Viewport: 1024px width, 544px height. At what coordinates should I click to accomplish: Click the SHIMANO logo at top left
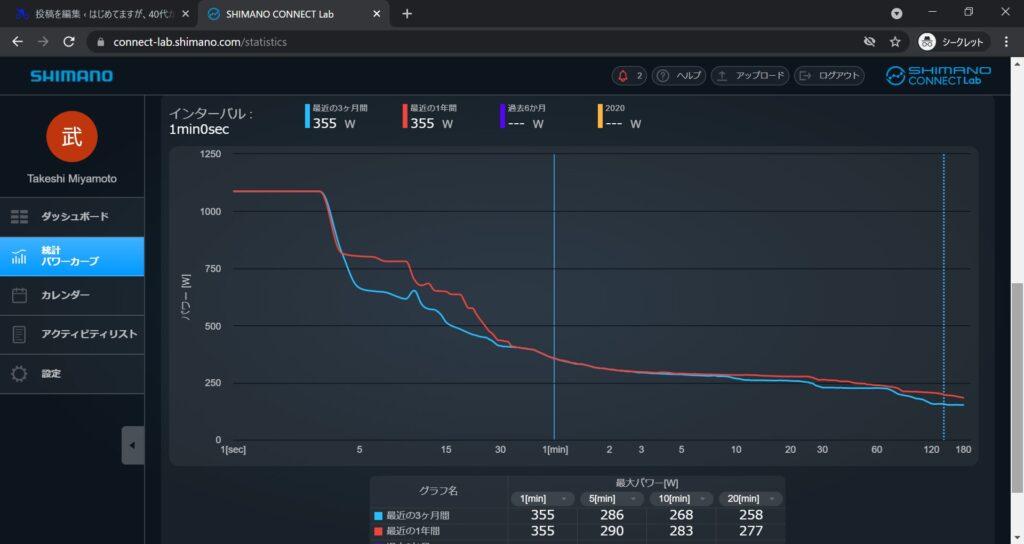[x=71, y=76]
